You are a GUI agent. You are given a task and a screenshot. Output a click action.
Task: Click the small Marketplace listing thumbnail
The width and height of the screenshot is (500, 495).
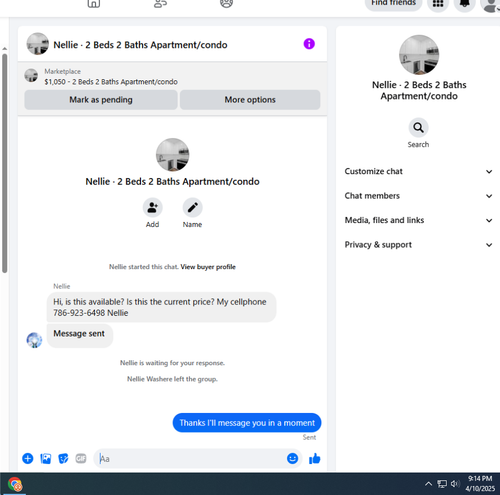(x=31, y=75)
